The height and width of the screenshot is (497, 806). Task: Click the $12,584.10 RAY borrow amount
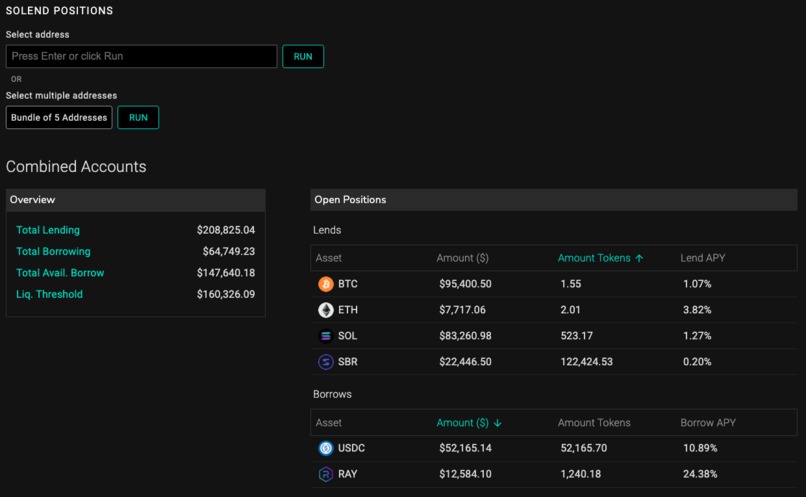[465, 474]
